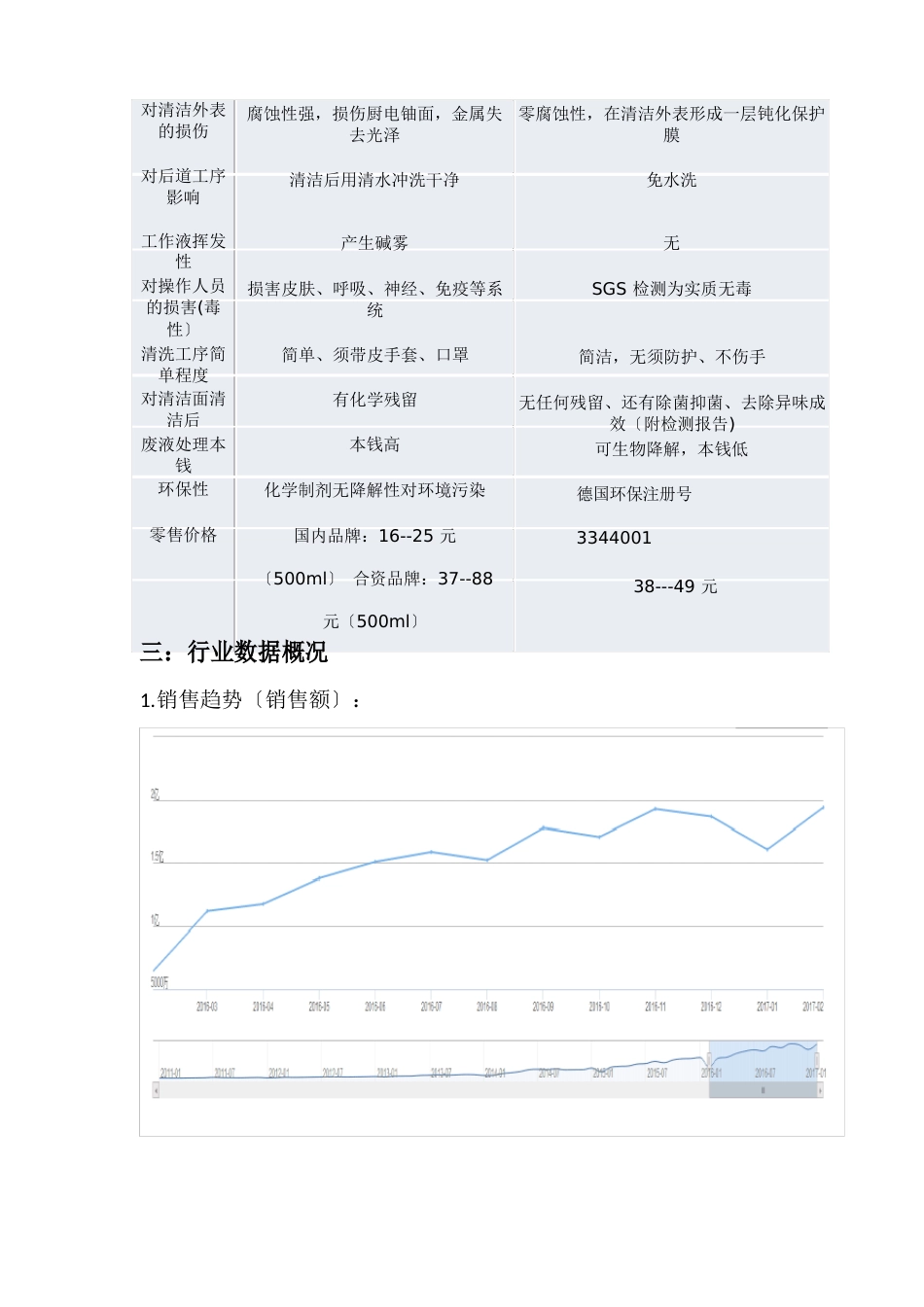Click the cell 简单、须带皮手套、口罩
924x1307 pixels.
tap(374, 355)
